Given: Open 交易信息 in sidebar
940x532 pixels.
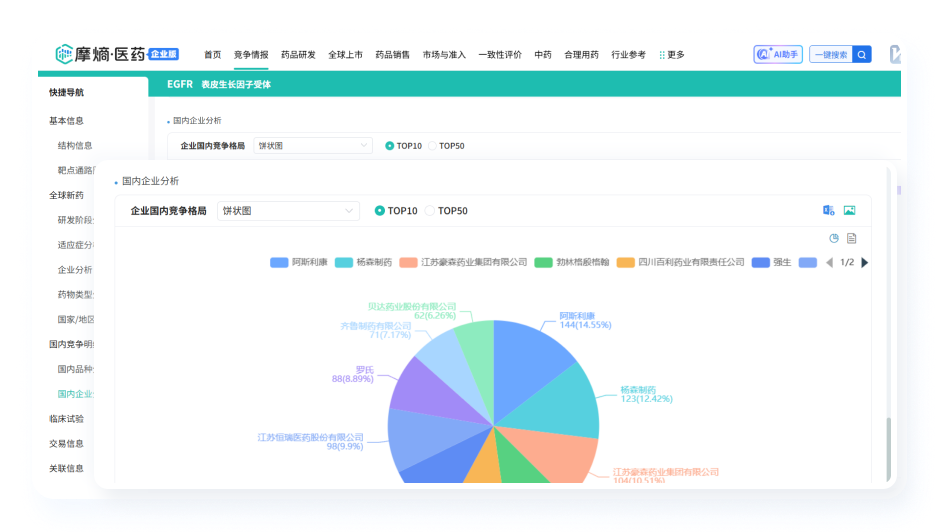Looking at the screenshot, I should pyautogui.click(x=66, y=443).
